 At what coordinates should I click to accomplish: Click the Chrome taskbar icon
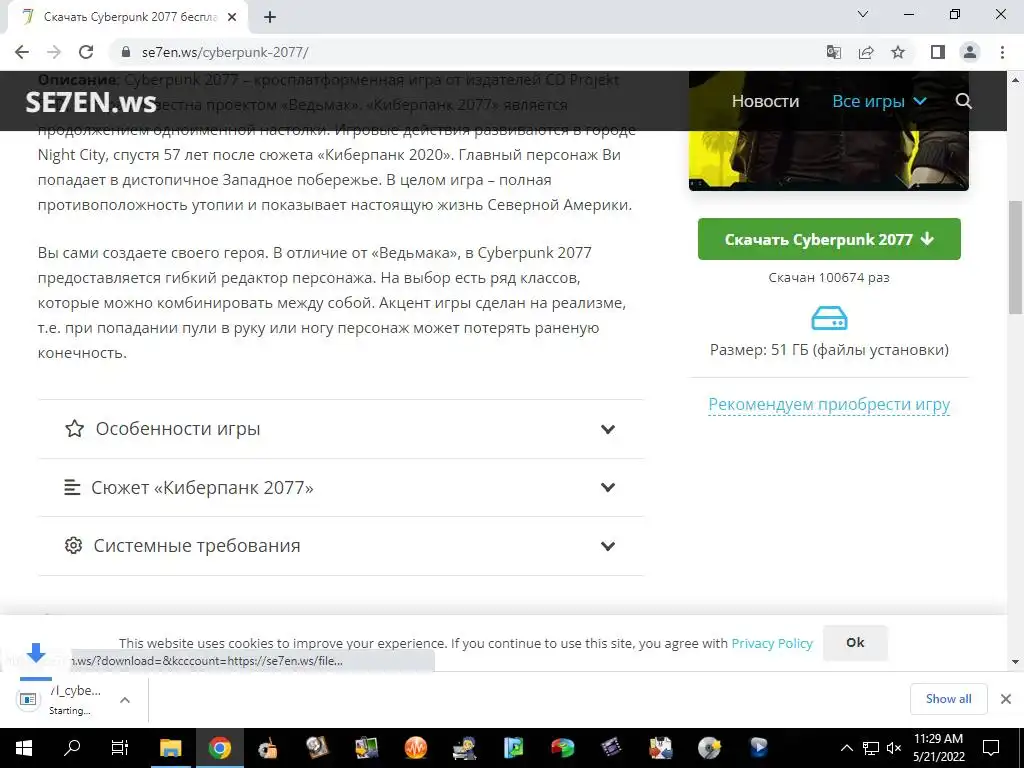click(219, 748)
